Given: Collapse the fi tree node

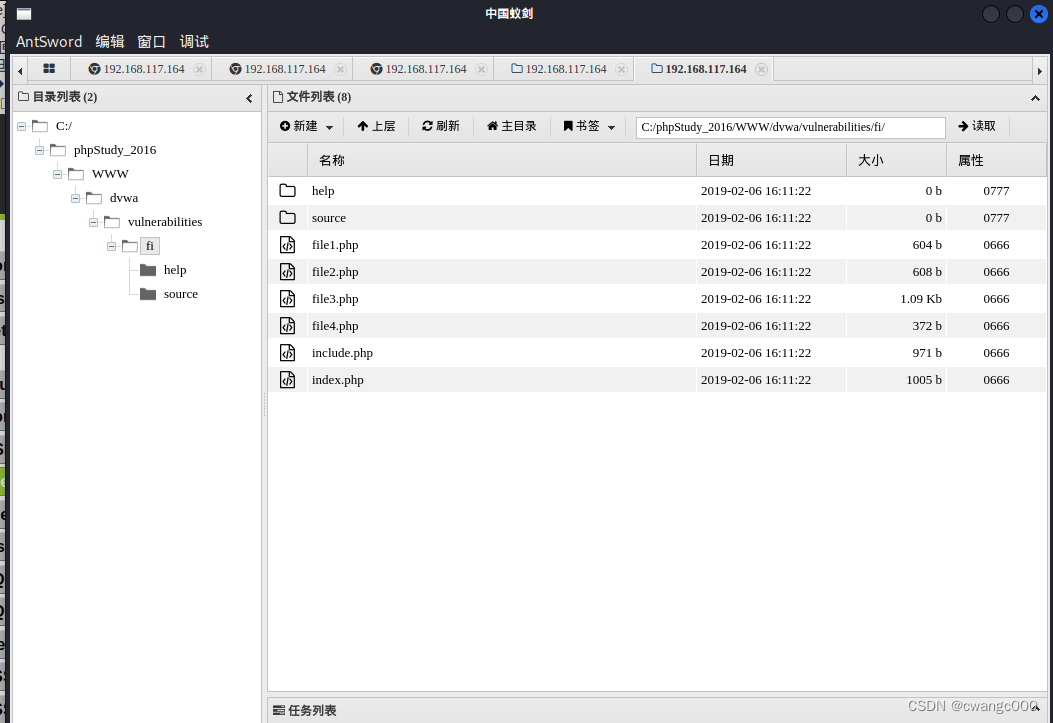Looking at the screenshot, I should [x=111, y=246].
